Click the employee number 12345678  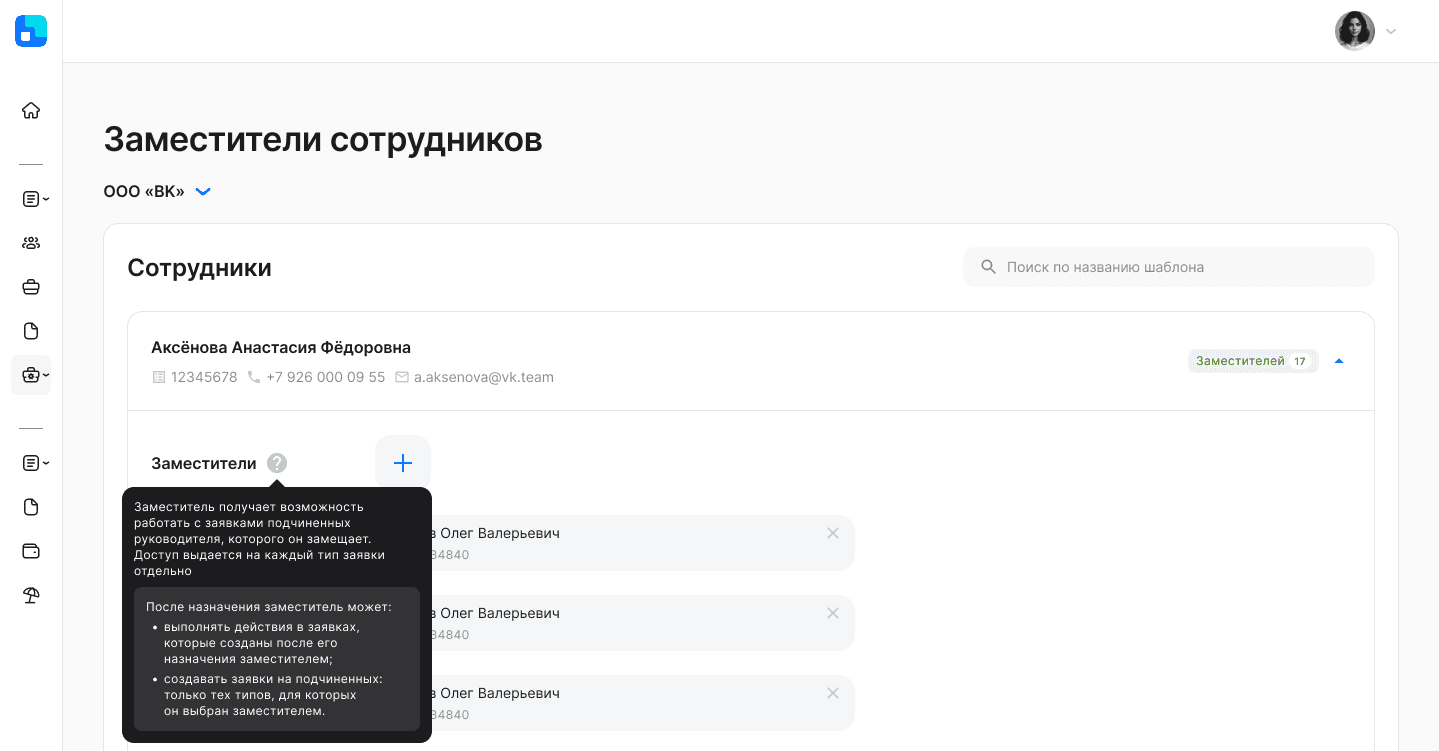(x=204, y=377)
